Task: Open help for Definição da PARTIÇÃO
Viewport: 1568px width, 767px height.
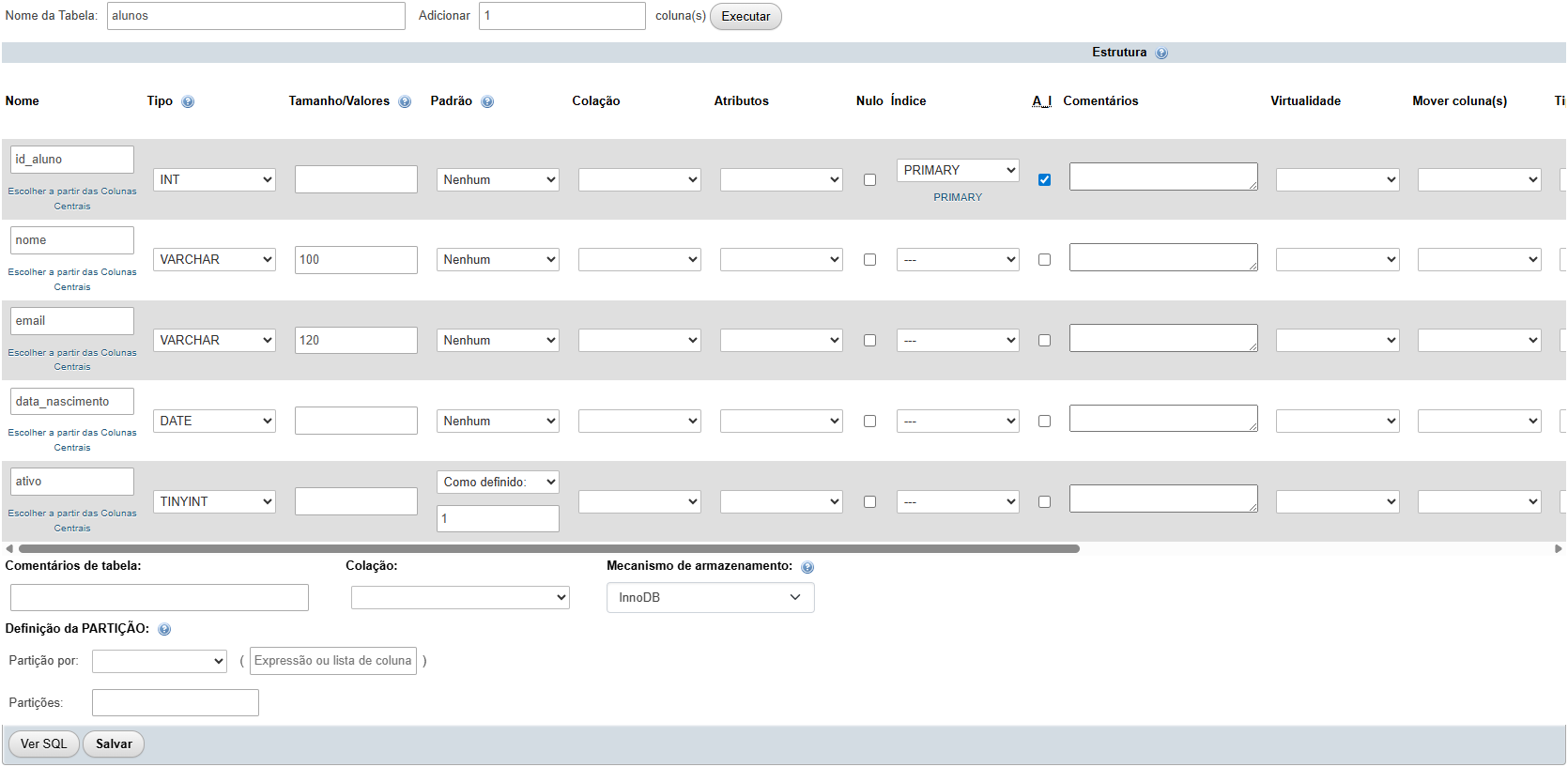Action: 164,630
